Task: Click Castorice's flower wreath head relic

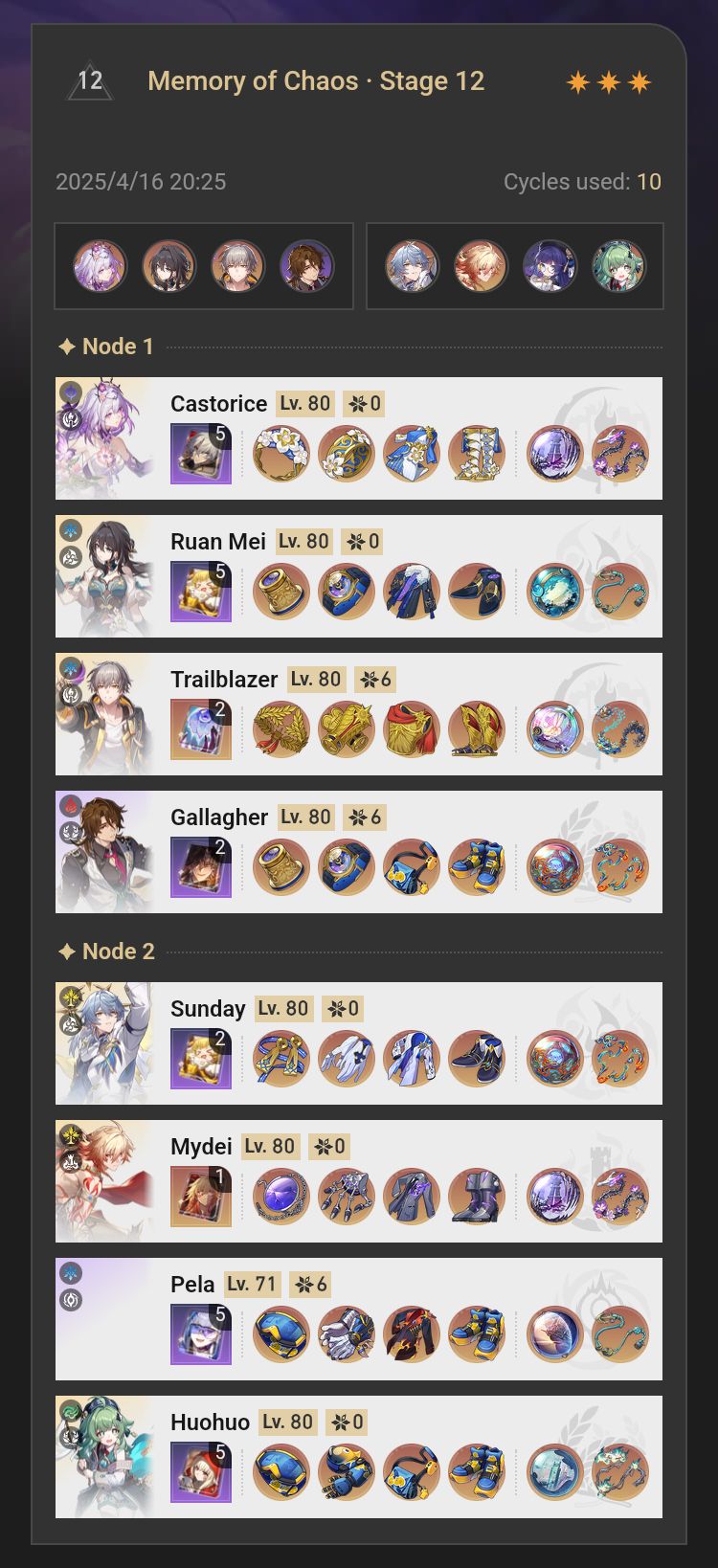Action: click(281, 454)
